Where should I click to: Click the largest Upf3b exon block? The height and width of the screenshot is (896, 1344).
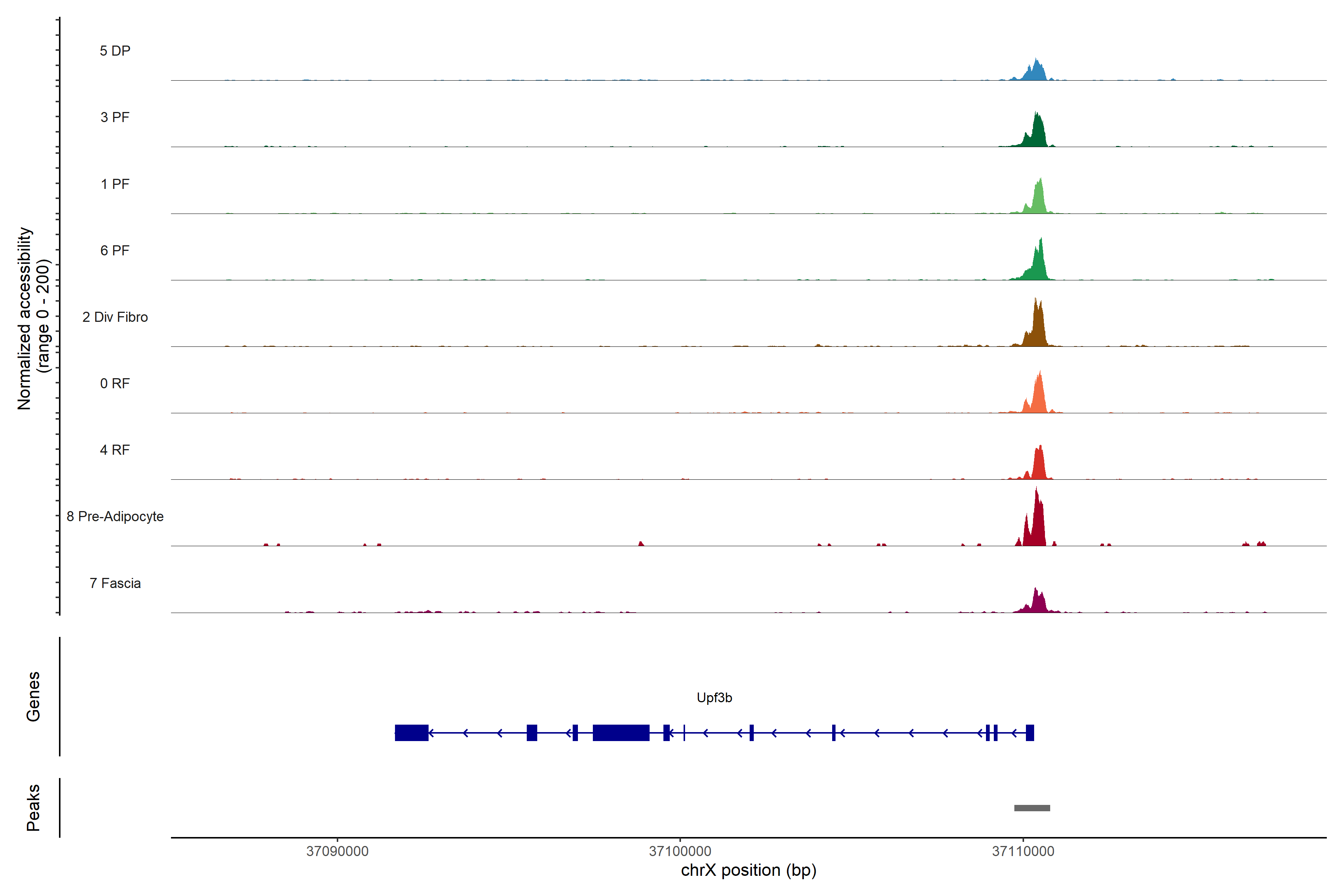pos(621,732)
